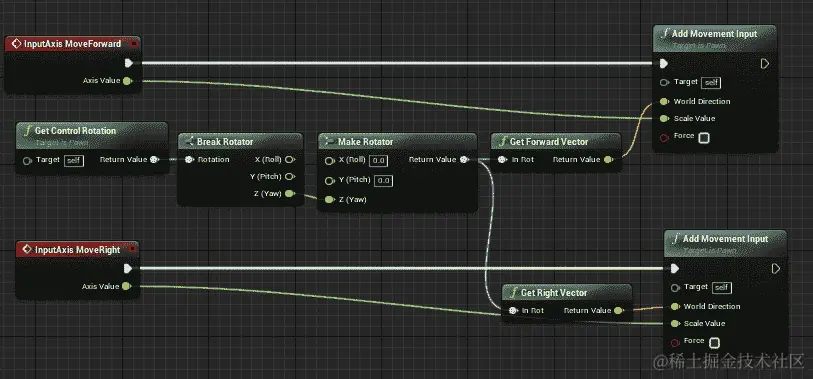Click Axis Value pin on InputAxis MoveForward
This screenshot has width=813, height=379.
pyautogui.click(x=128, y=81)
